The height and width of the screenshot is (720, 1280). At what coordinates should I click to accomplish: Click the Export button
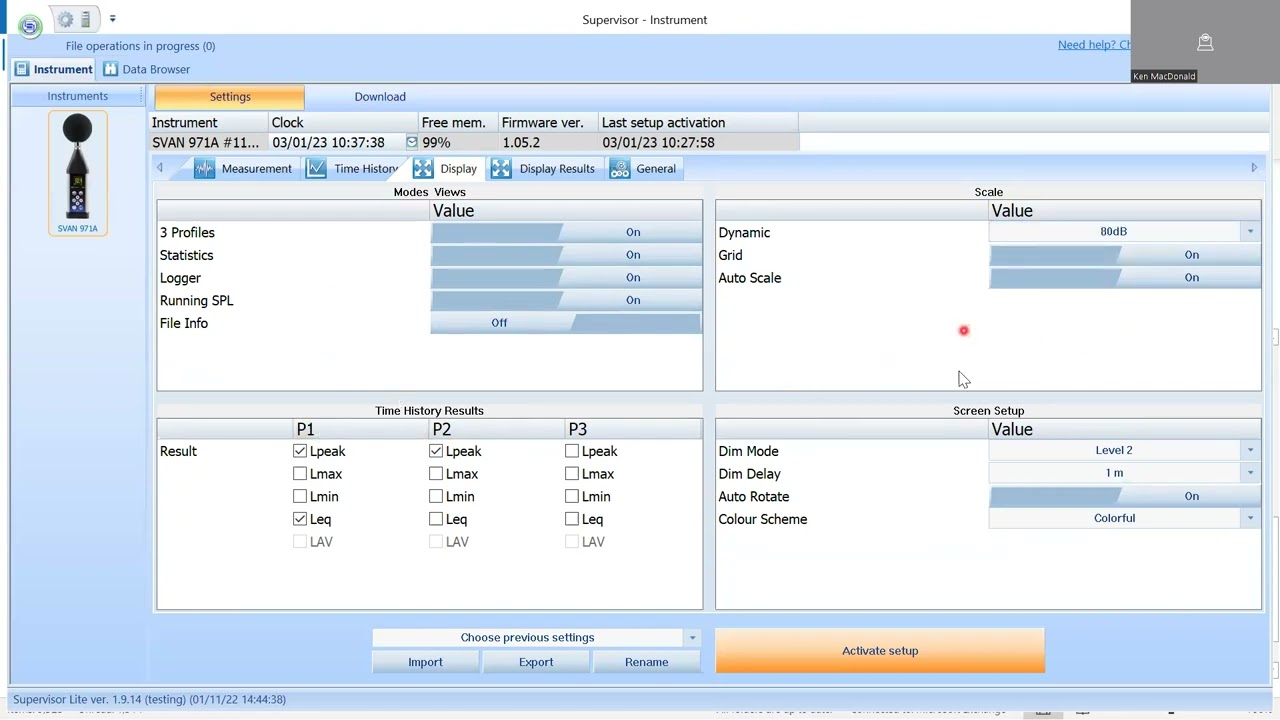[536, 662]
